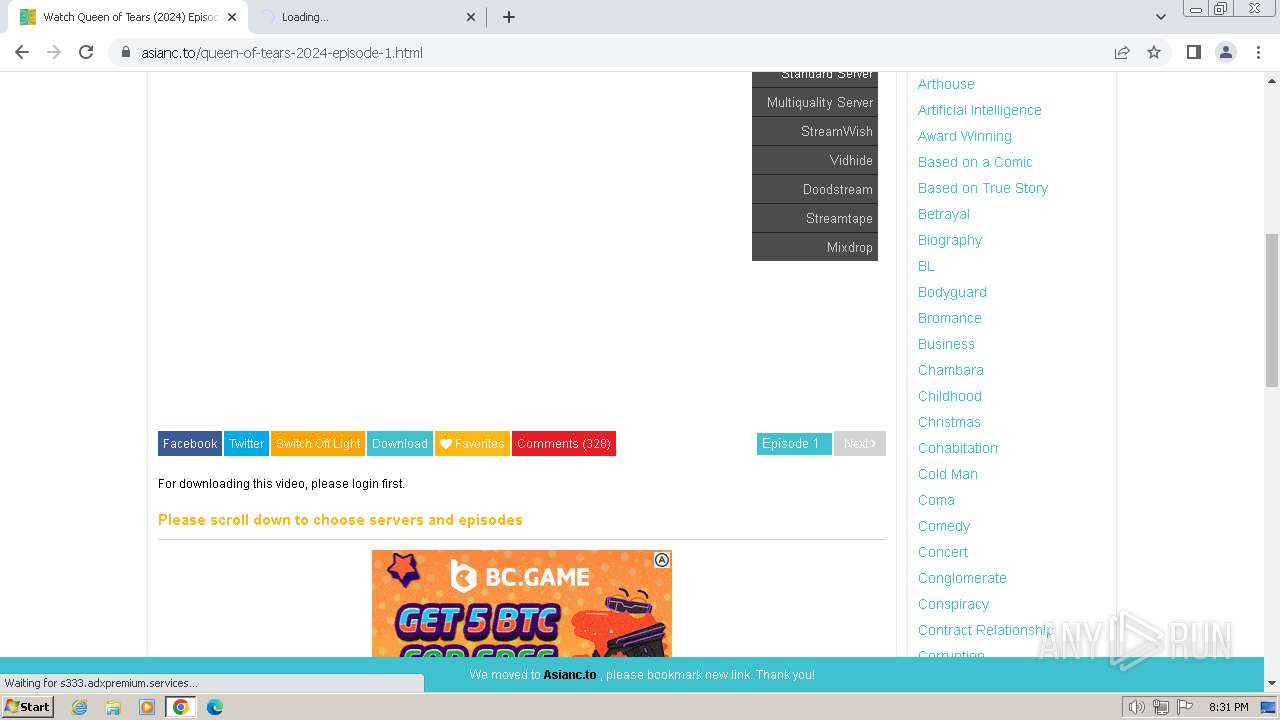Open the Award Winning genre
The image size is (1280, 720).
(x=965, y=136)
